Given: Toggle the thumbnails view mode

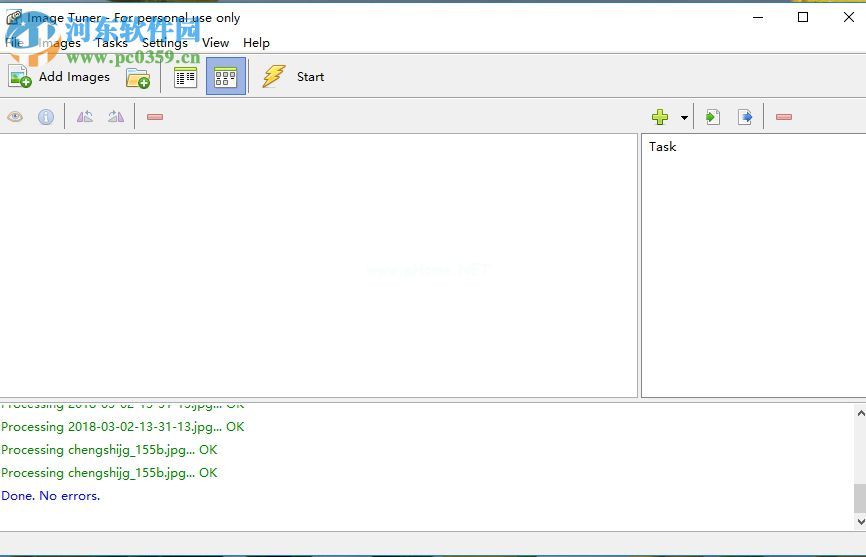Looking at the screenshot, I should (x=225, y=77).
